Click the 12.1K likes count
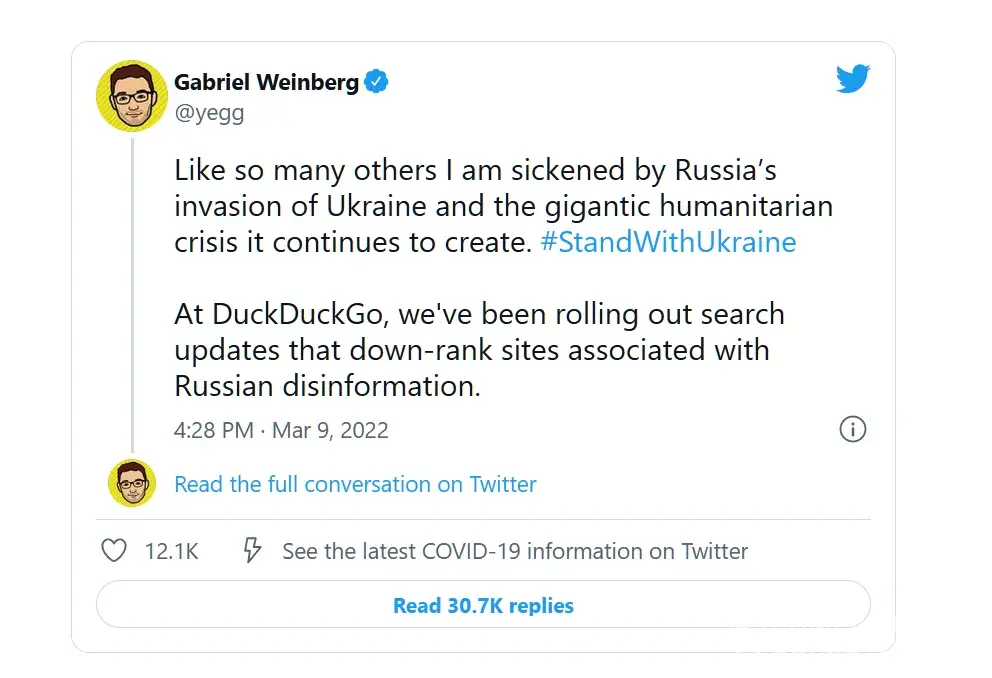This screenshot has height=678, width=992. click(171, 551)
